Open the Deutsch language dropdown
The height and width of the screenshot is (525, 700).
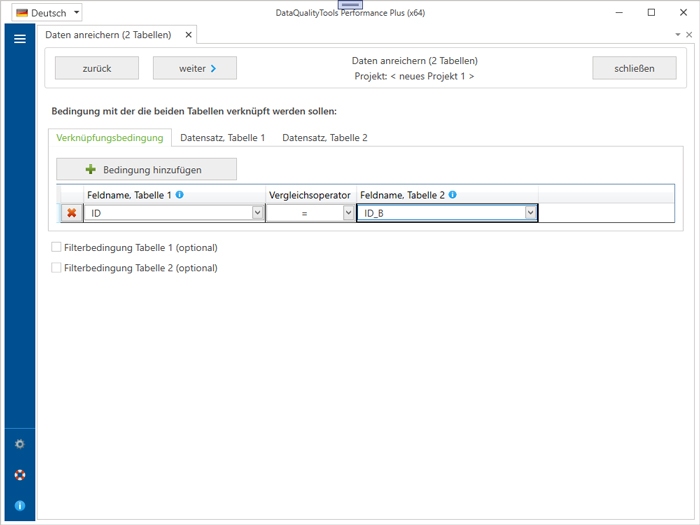pyautogui.click(x=48, y=13)
